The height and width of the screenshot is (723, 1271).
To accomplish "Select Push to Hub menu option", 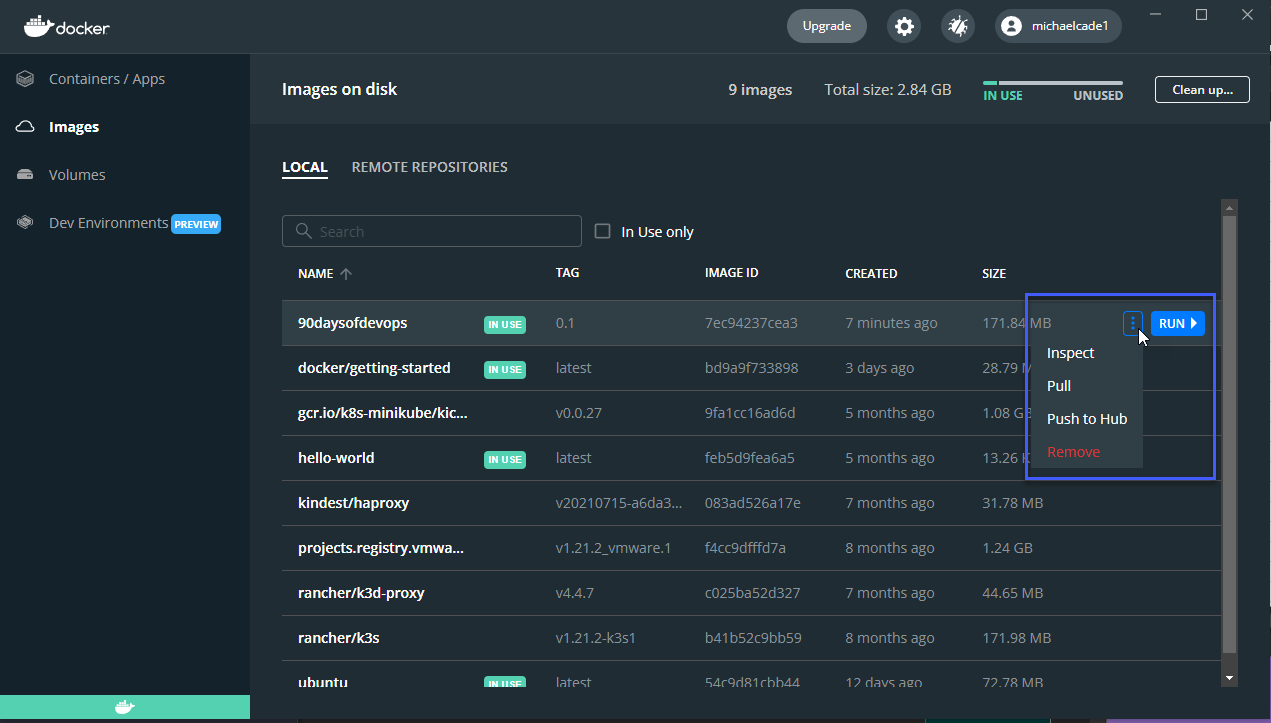I will pos(1086,419).
